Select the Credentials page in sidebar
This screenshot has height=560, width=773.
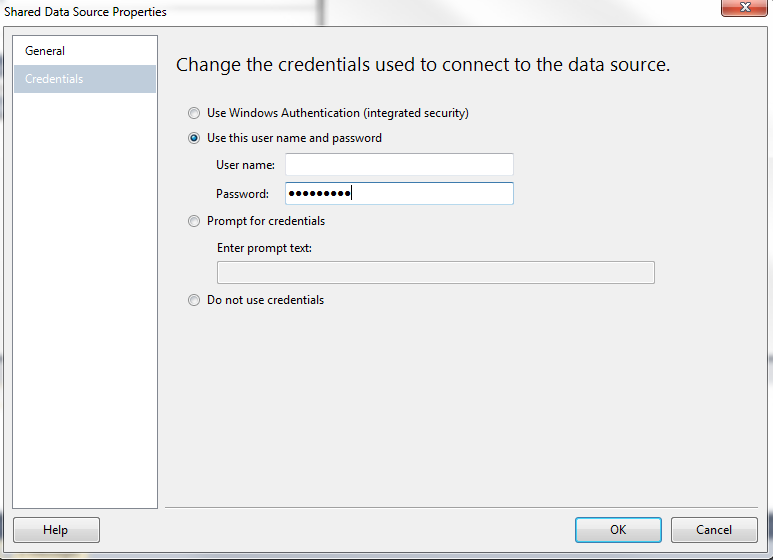pyautogui.click(x=54, y=79)
